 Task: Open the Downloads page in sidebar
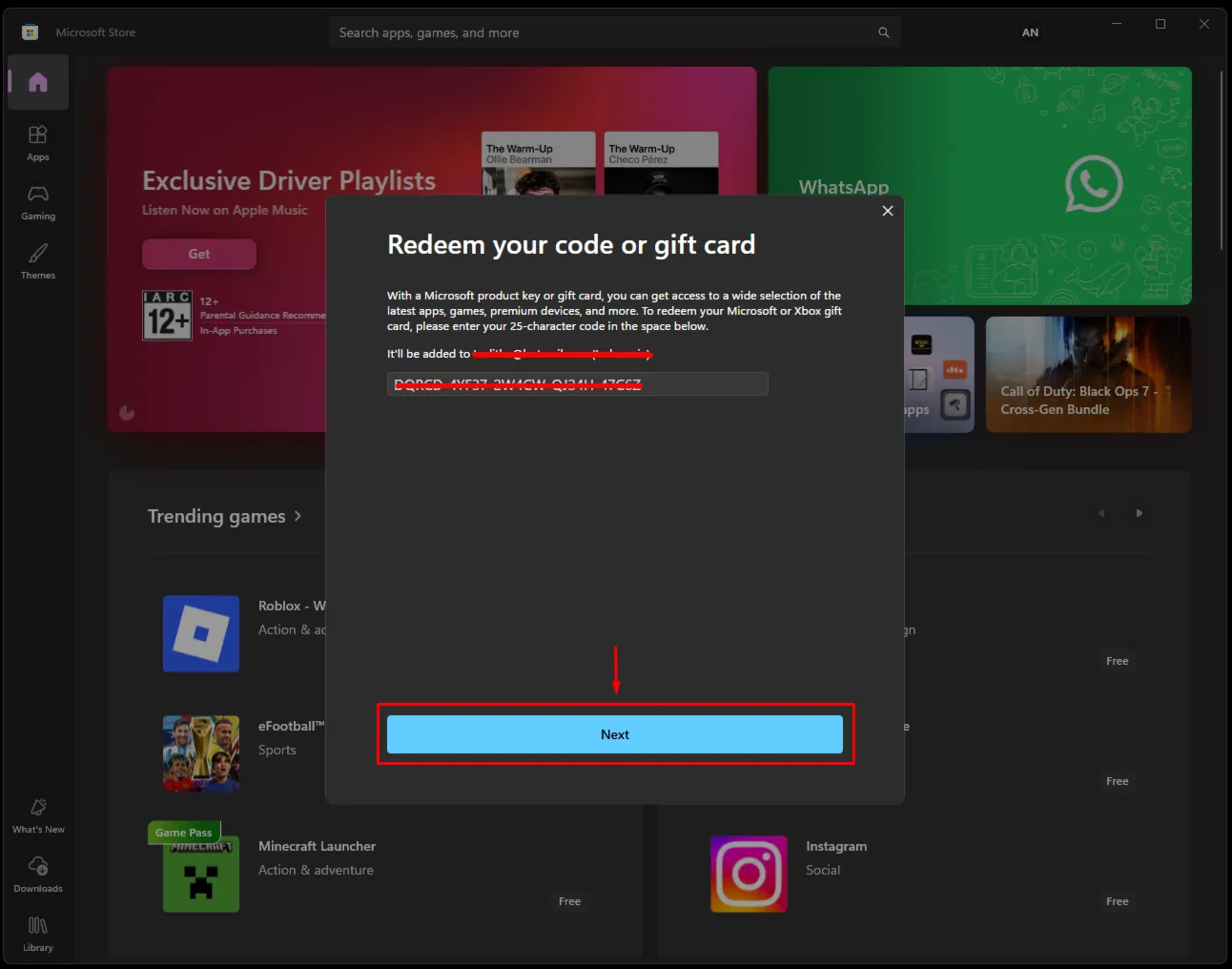coord(38,875)
